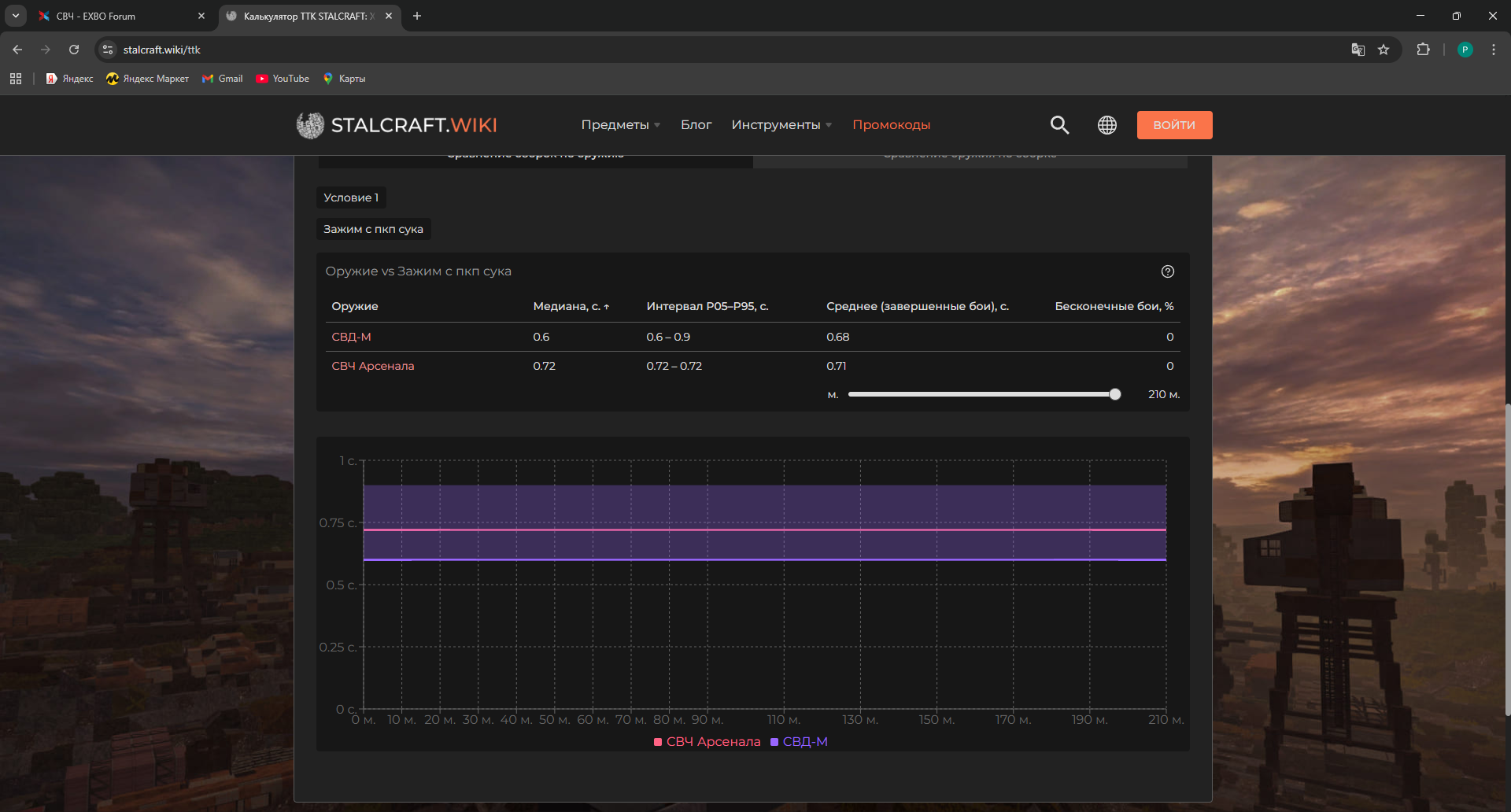Screen dimensions: 1511x812
Task: Open the YouTube bookmark
Action: [x=283, y=79]
